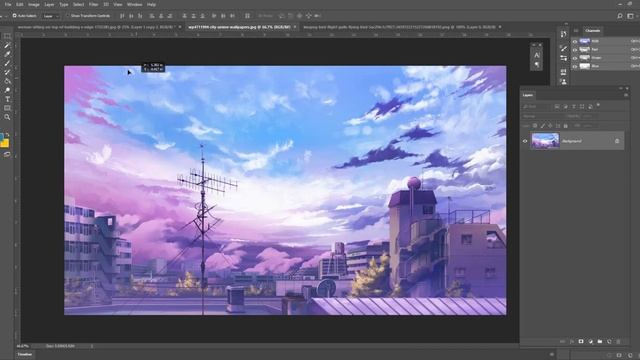
Task: Hide the Red channel
Action: point(575,49)
